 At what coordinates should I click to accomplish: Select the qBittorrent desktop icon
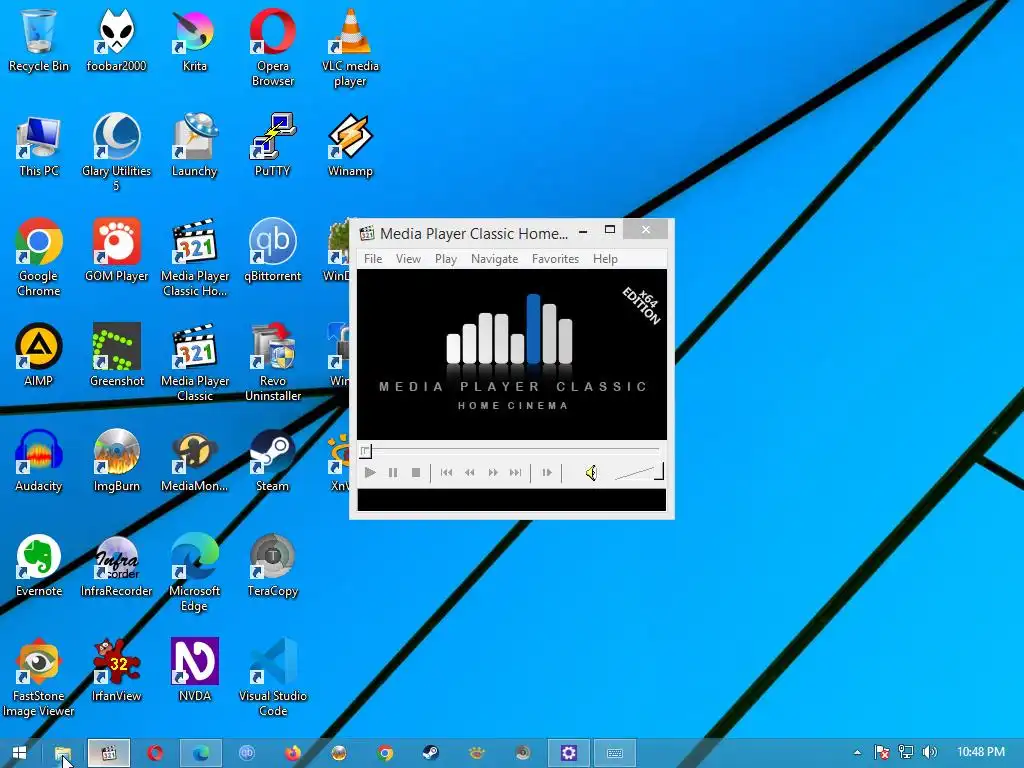(x=272, y=250)
